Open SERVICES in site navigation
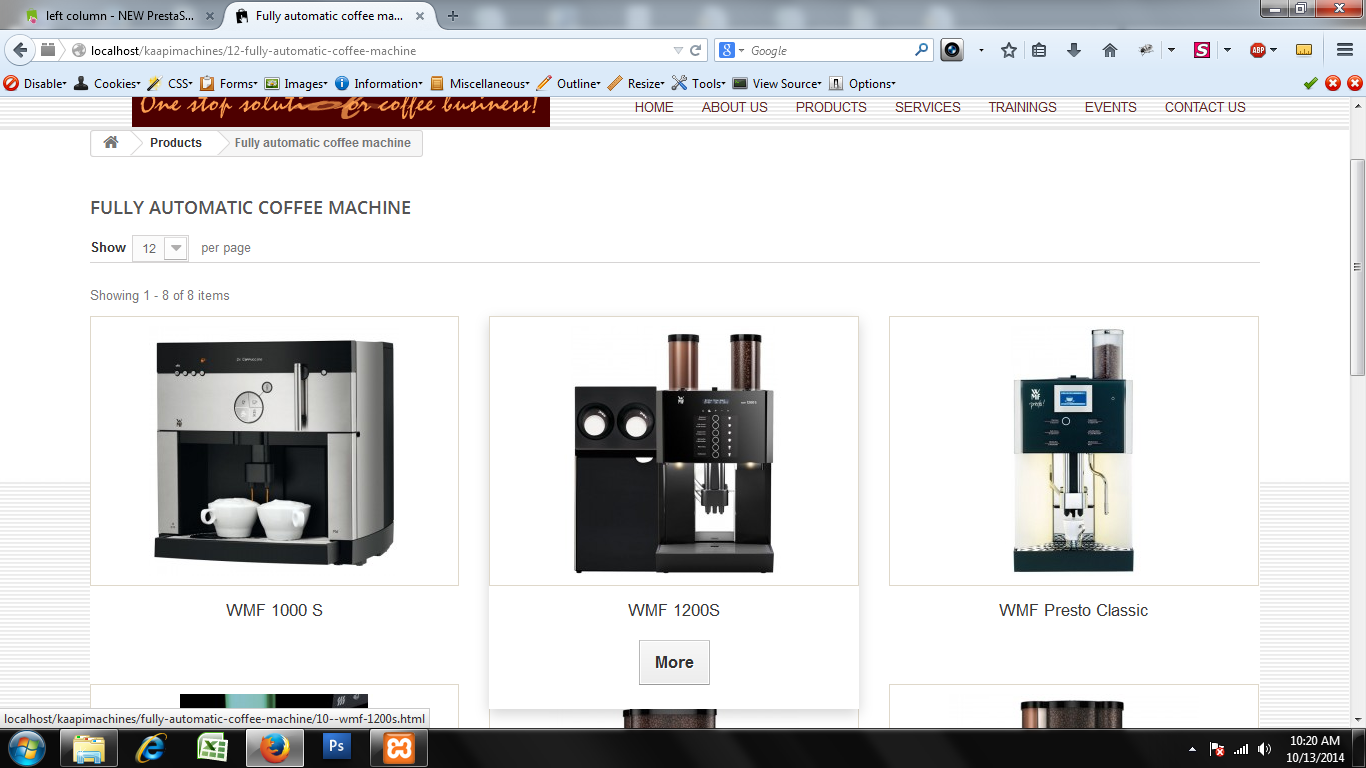Image resolution: width=1366 pixels, height=768 pixels. click(928, 107)
